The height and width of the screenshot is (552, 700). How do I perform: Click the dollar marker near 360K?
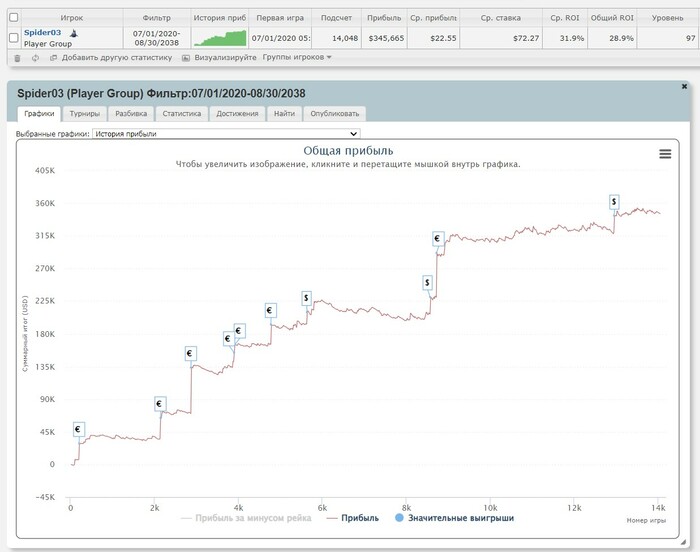point(614,202)
